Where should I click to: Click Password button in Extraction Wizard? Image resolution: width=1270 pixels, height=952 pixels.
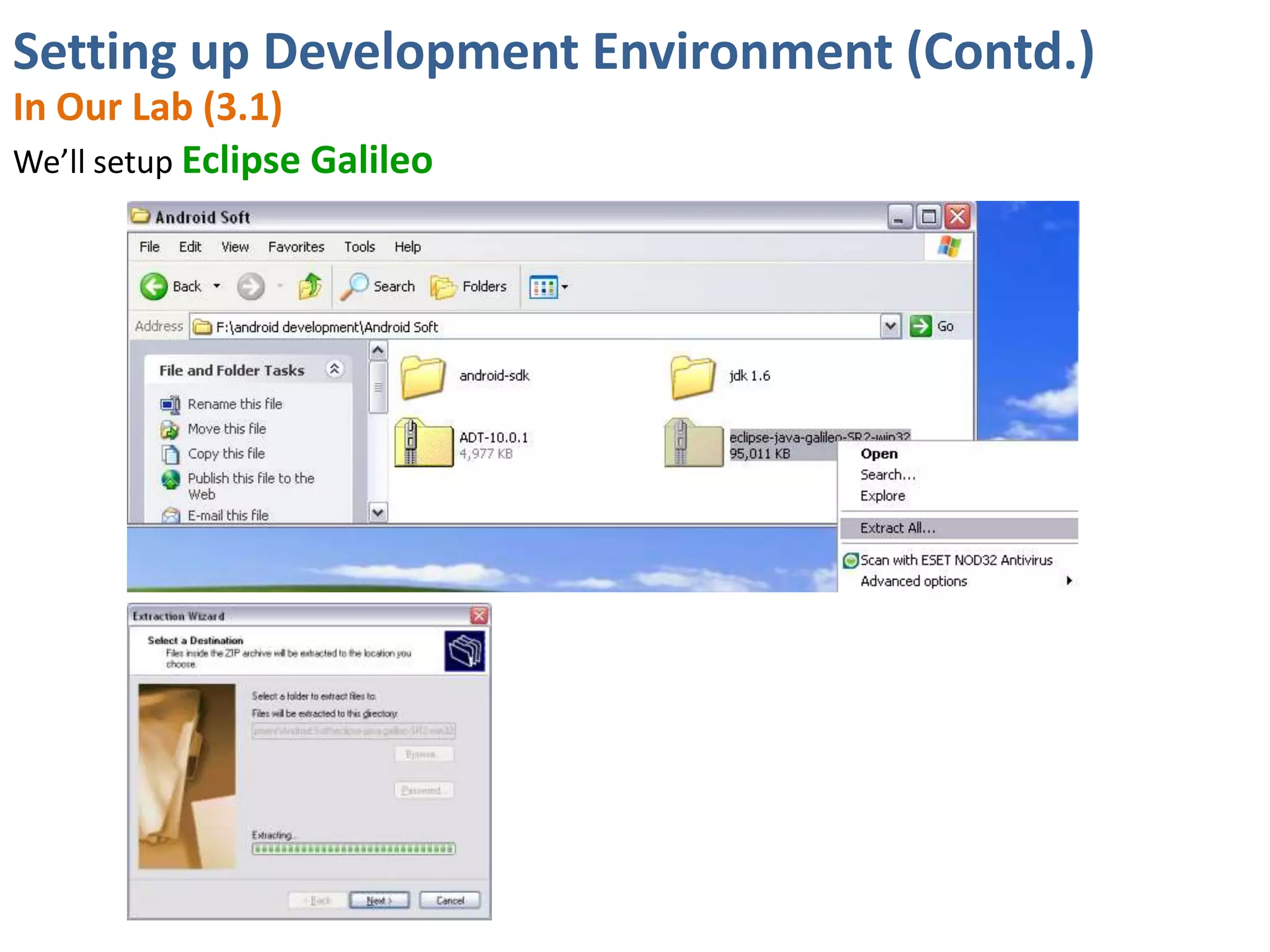tap(424, 790)
